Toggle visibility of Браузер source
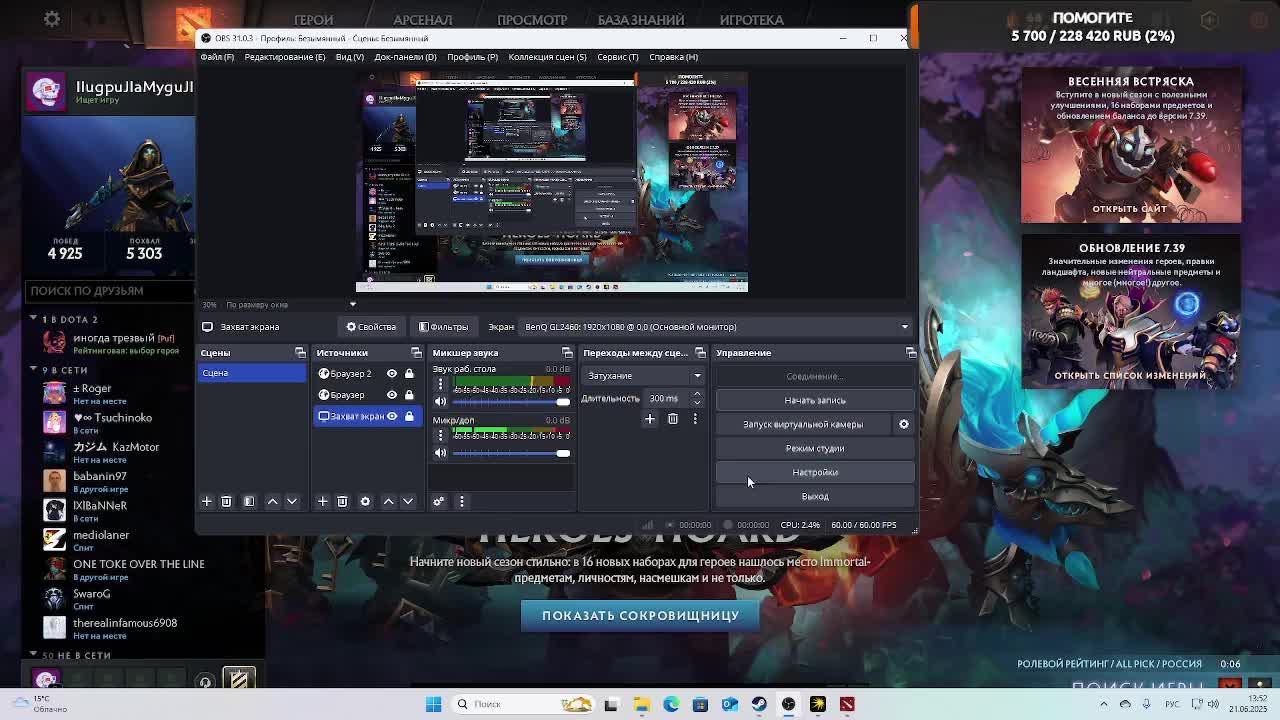Viewport: 1280px width, 720px height. (392, 395)
